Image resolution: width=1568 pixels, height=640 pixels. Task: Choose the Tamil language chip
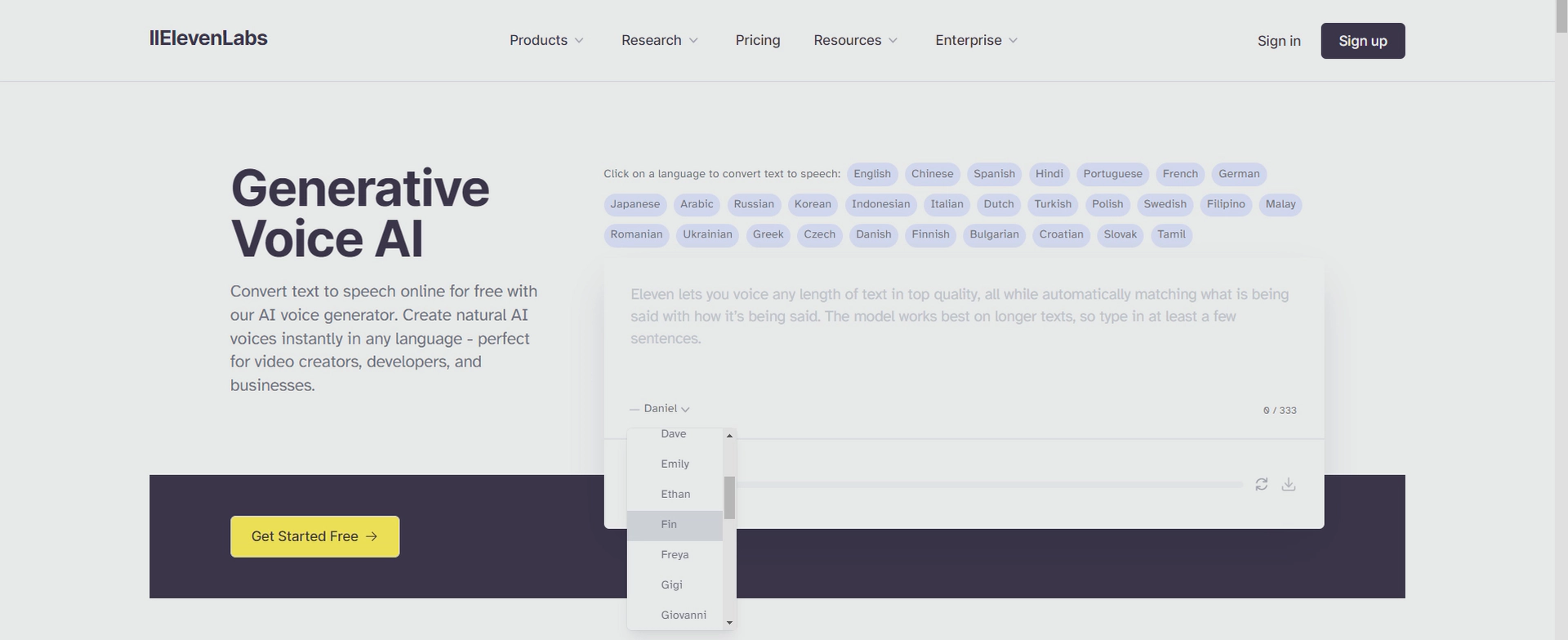click(1171, 234)
